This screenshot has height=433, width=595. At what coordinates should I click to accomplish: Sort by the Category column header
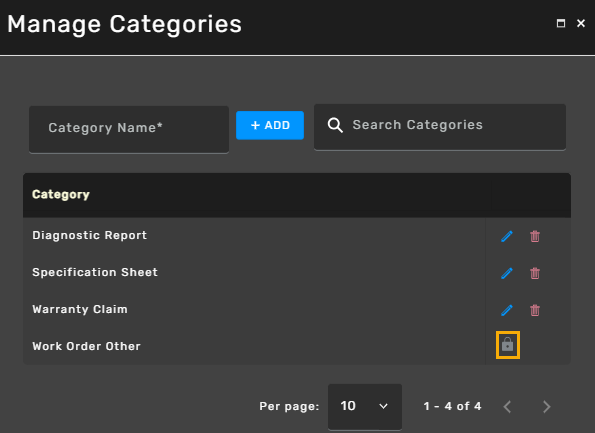(x=61, y=194)
